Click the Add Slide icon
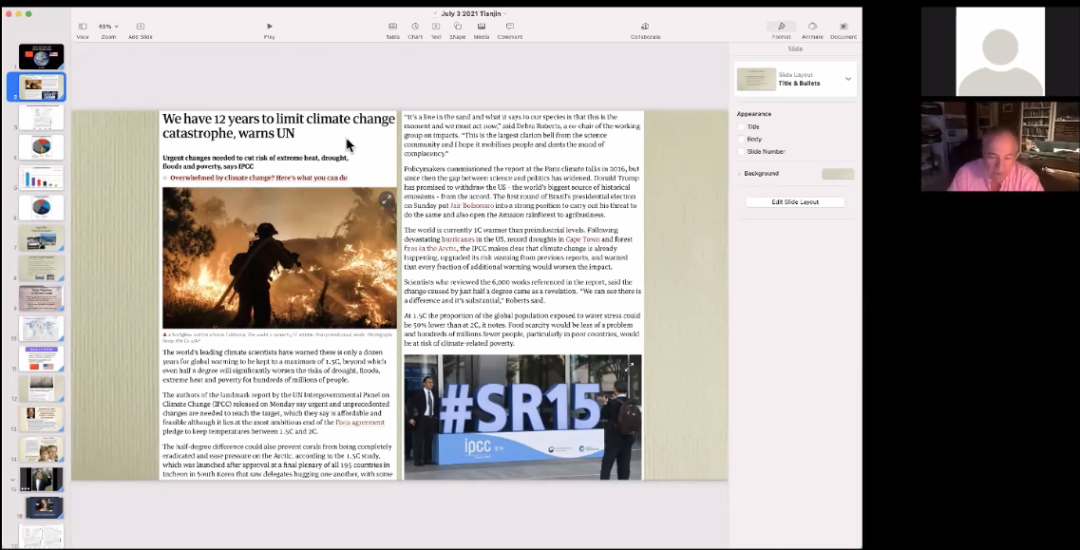 (140, 27)
